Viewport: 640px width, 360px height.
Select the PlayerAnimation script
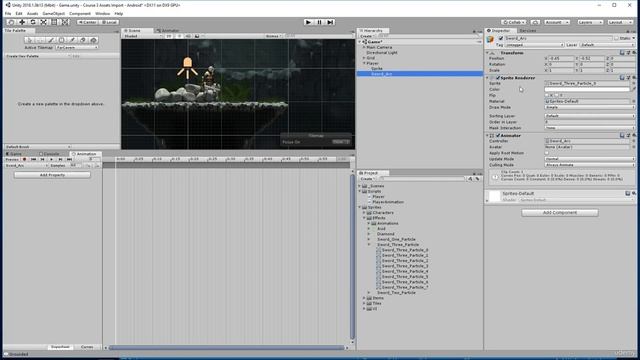coord(388,202)
